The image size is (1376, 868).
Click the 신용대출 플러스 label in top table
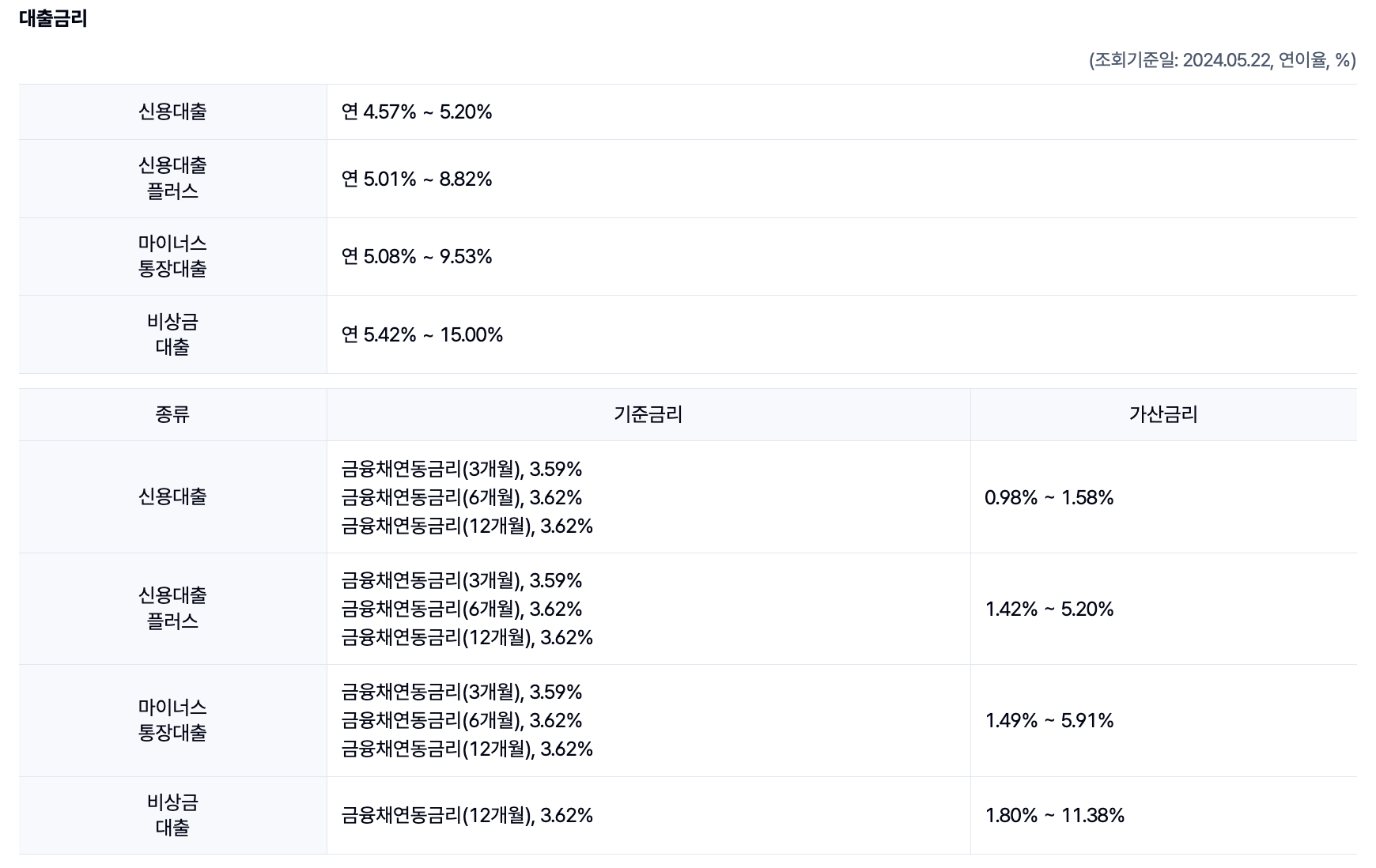[x=172, y=179]
